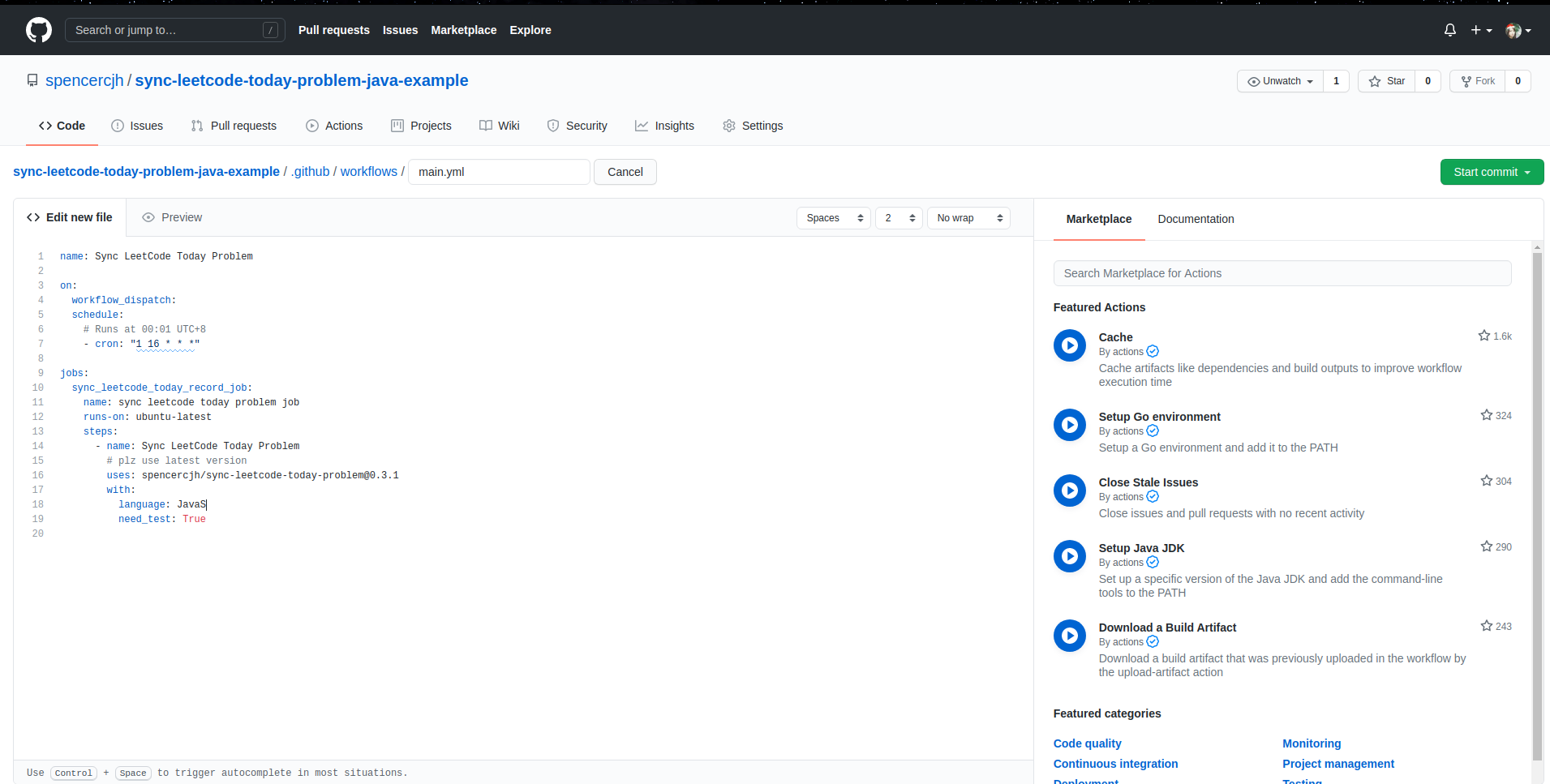Open the spencercjh owner link
Screen dimensions: 1550x784
(x=84, y=80)
